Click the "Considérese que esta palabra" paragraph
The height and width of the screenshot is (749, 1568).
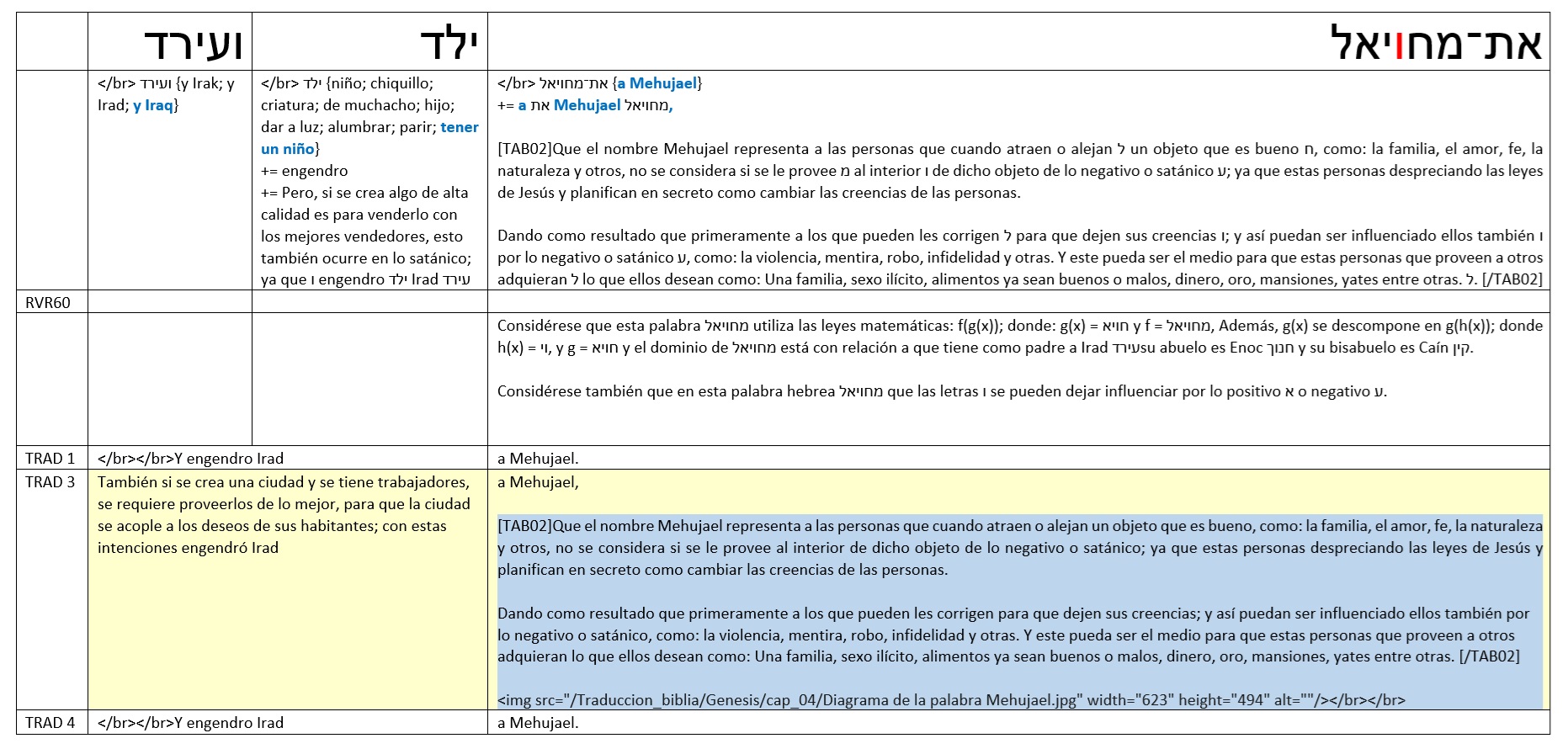pyautogui.click(x=1018, y=337)
